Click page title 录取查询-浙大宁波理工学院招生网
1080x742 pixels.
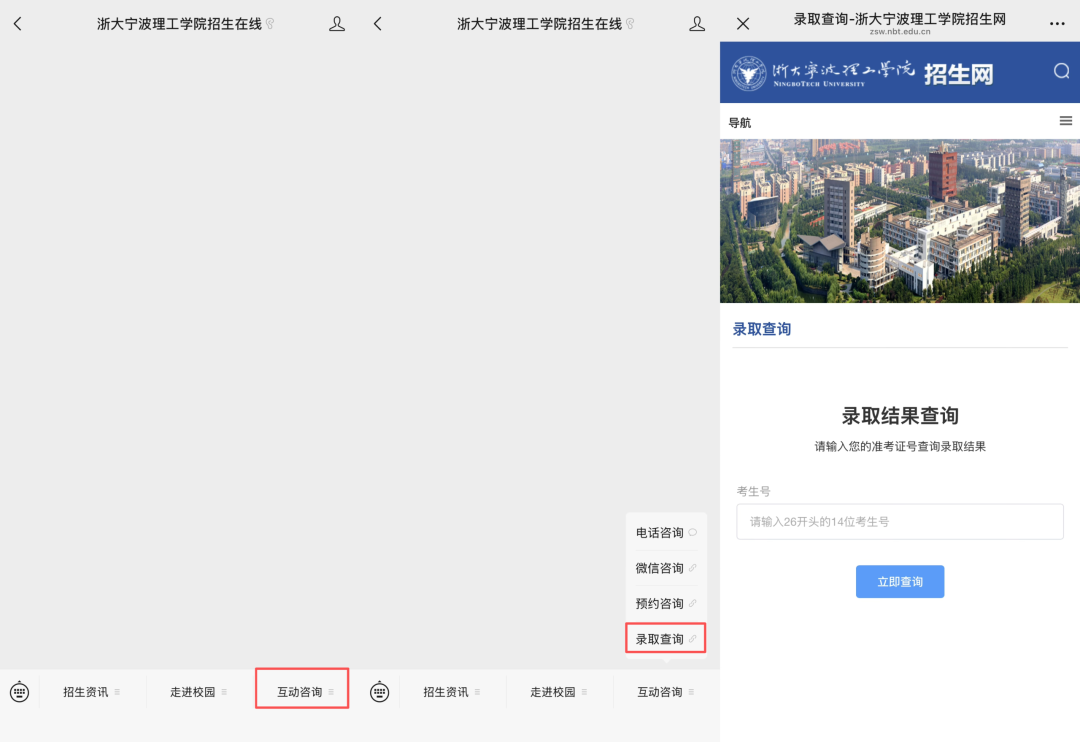[900, 19]
